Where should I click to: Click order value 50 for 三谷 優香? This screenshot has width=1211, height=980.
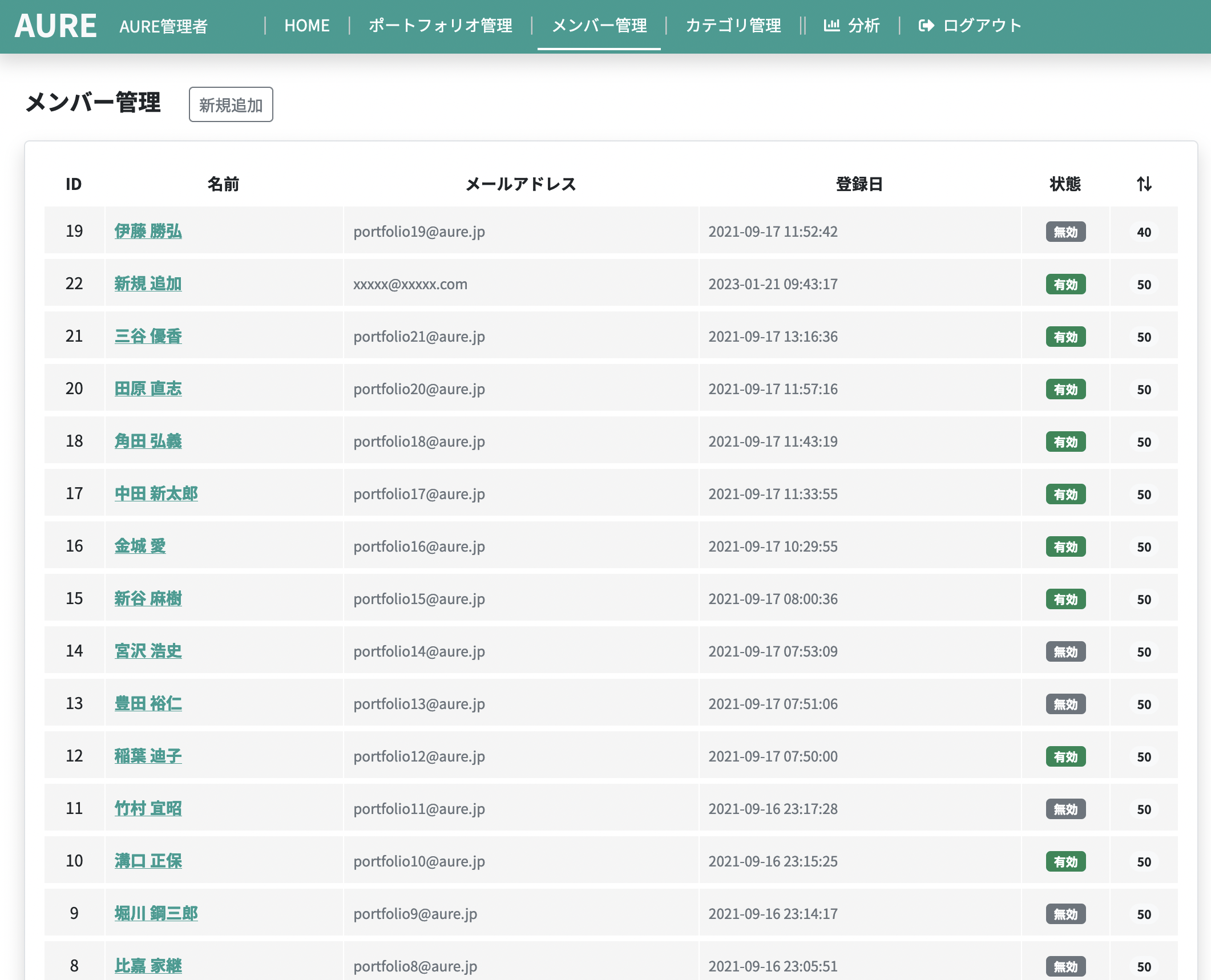1144,337
